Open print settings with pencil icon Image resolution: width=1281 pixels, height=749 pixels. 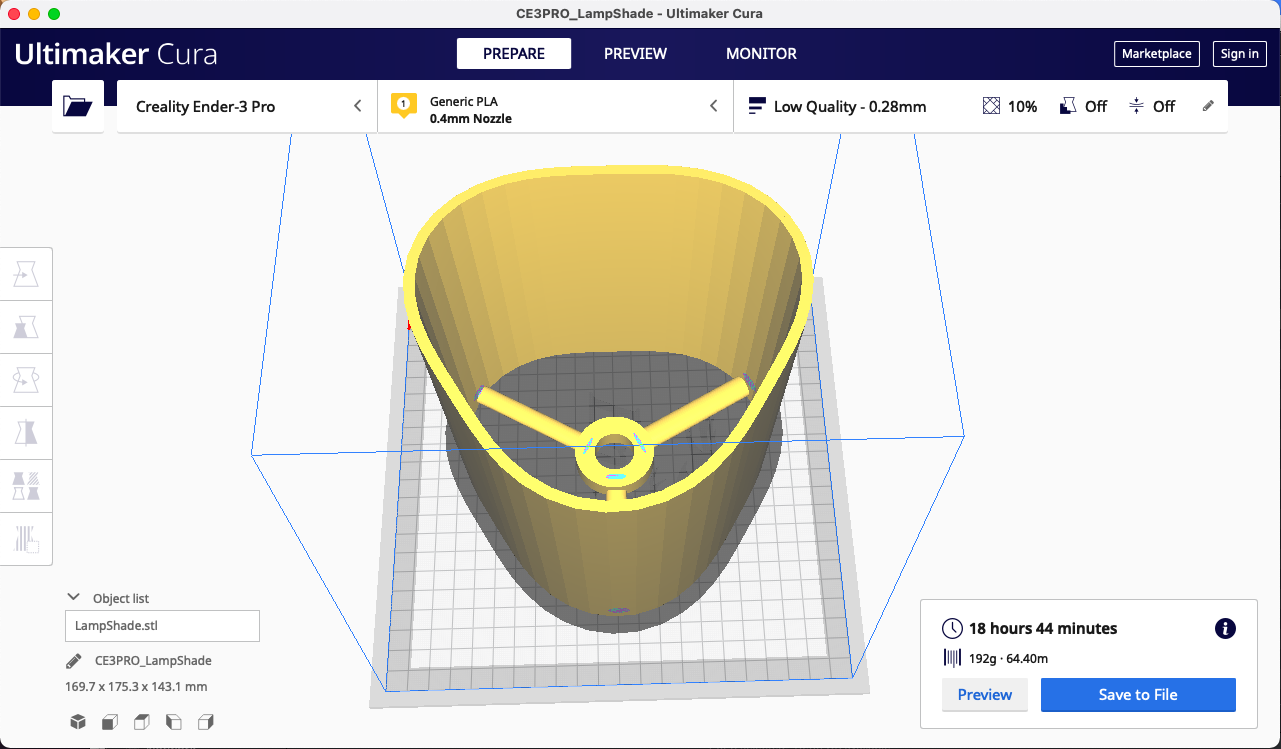tap(1208, 106)
